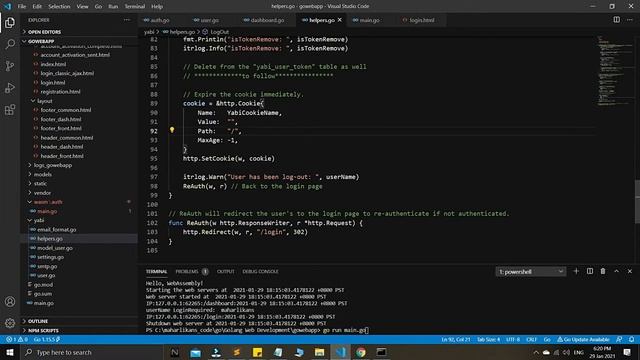Click the feedback icon in status bar
Viewport: 640px width, 360px height.
click(x=619, y=339)
